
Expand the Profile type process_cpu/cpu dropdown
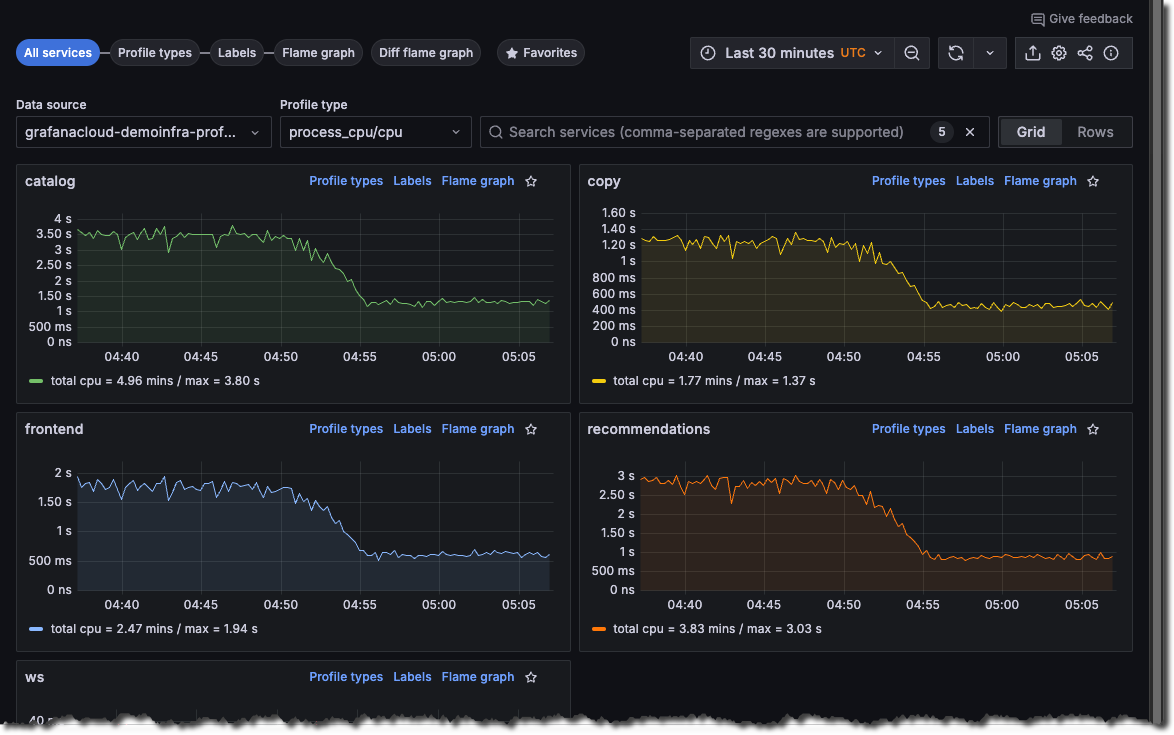375,132
